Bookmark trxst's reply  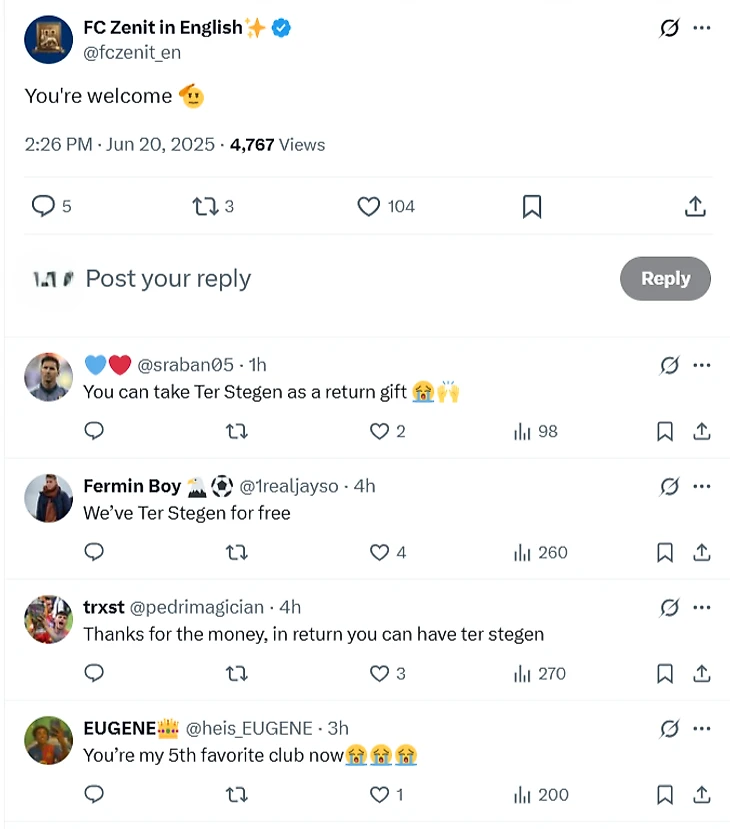[665, 674]
